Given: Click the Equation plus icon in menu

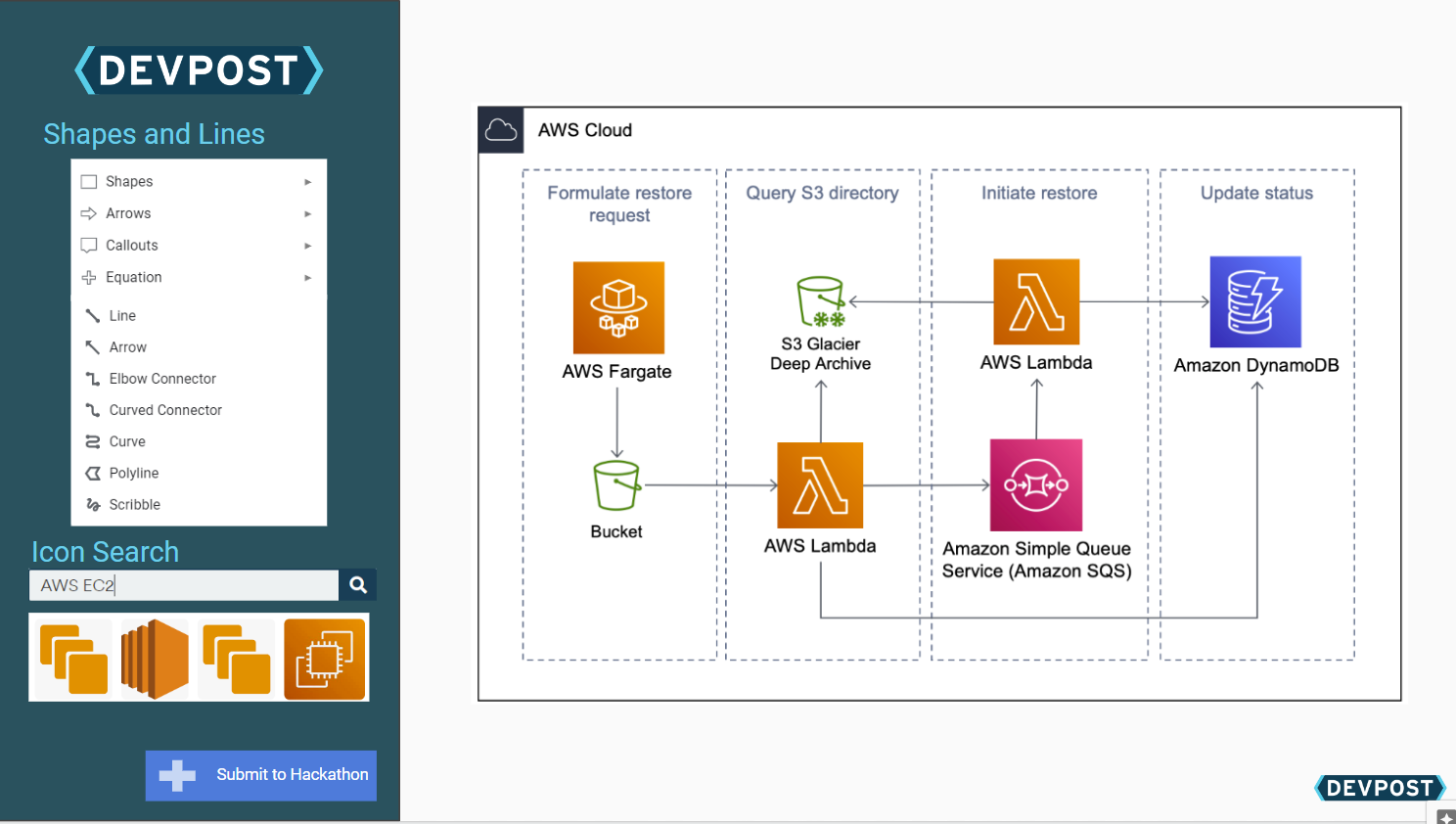Looking at the screenshot, I should [x=89, y=278].
